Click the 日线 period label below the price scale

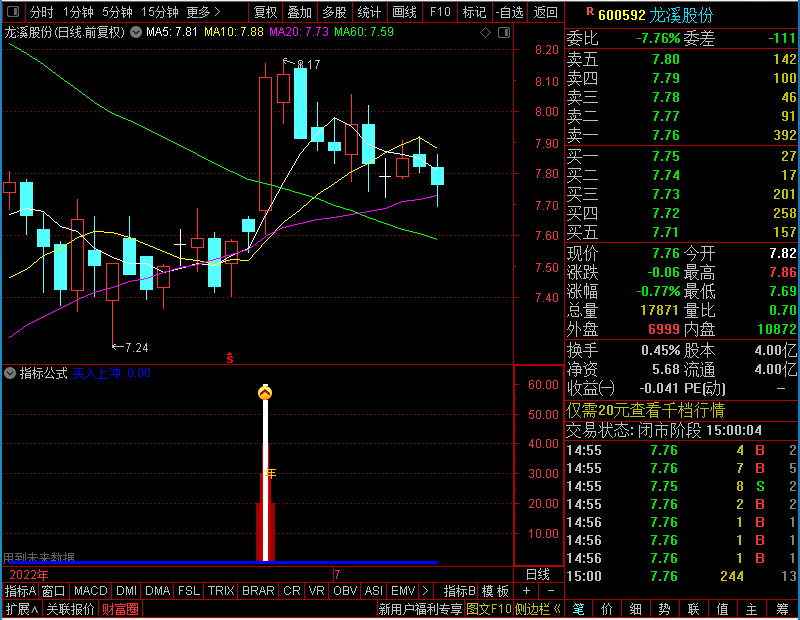[538, 575]
